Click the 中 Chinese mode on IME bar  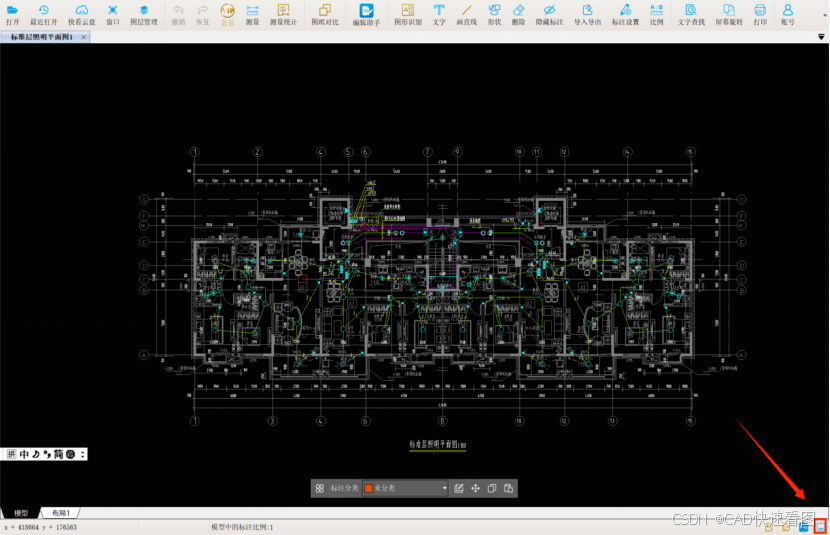pyautogui.click(x=24, y=454)
